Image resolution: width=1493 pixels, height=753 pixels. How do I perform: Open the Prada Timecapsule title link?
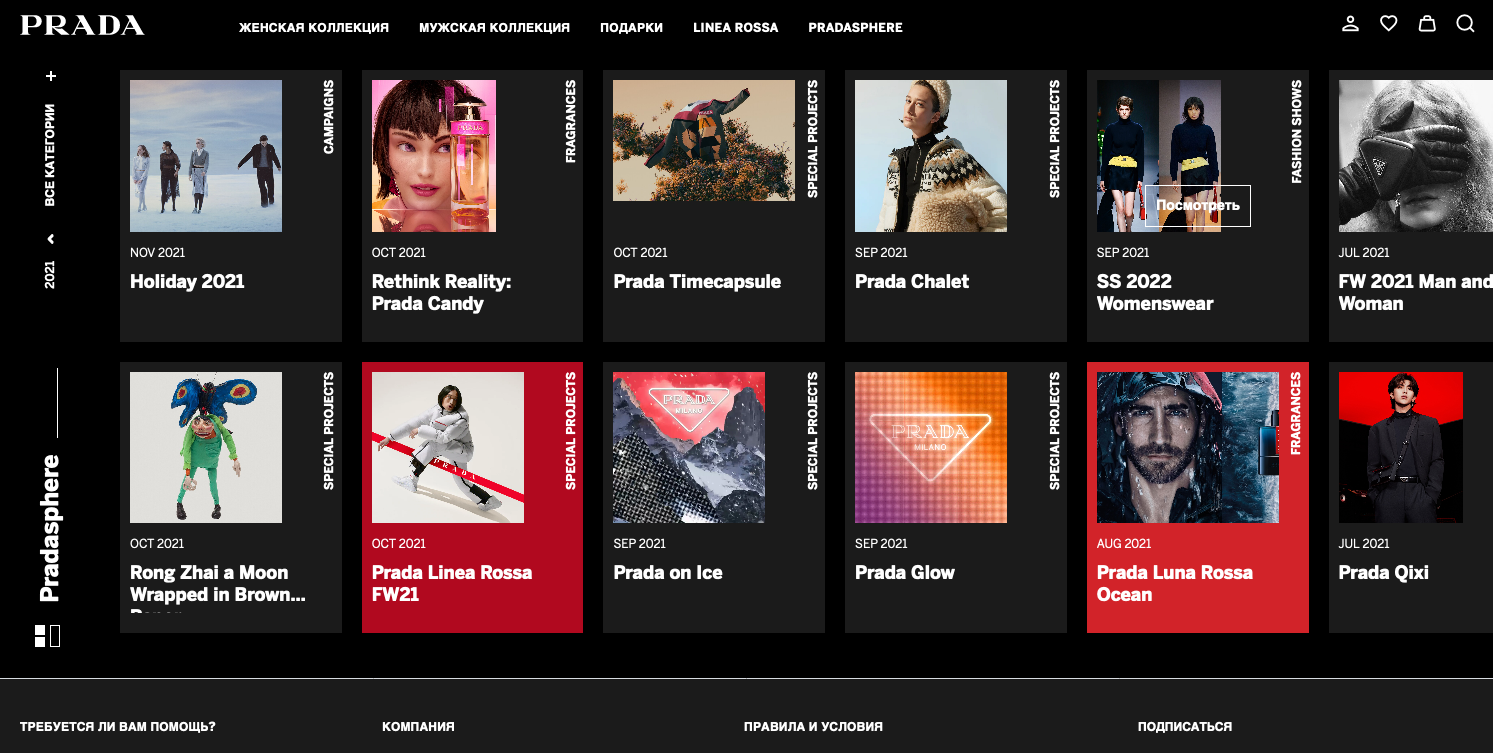[x=696, y=282]
